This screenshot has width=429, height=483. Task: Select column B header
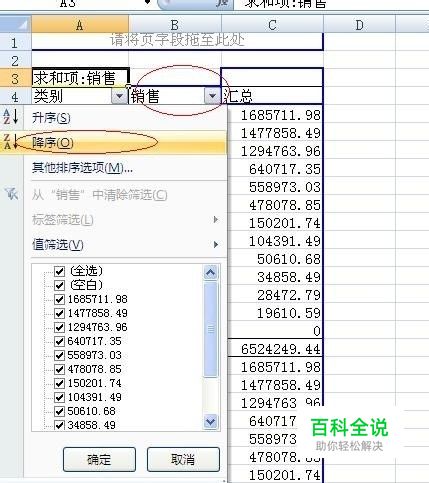coord(175,24)
